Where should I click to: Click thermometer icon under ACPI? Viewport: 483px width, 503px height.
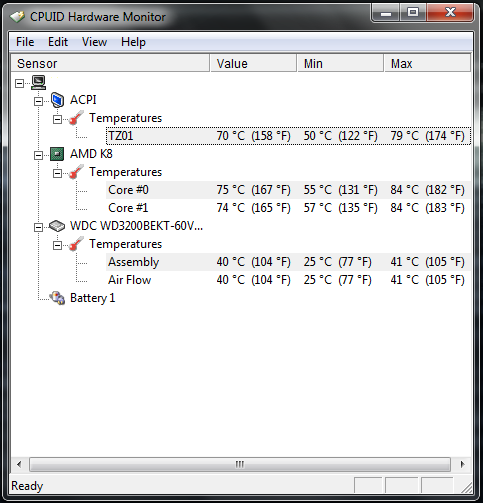pyautogui.click(x=76, y=118)
